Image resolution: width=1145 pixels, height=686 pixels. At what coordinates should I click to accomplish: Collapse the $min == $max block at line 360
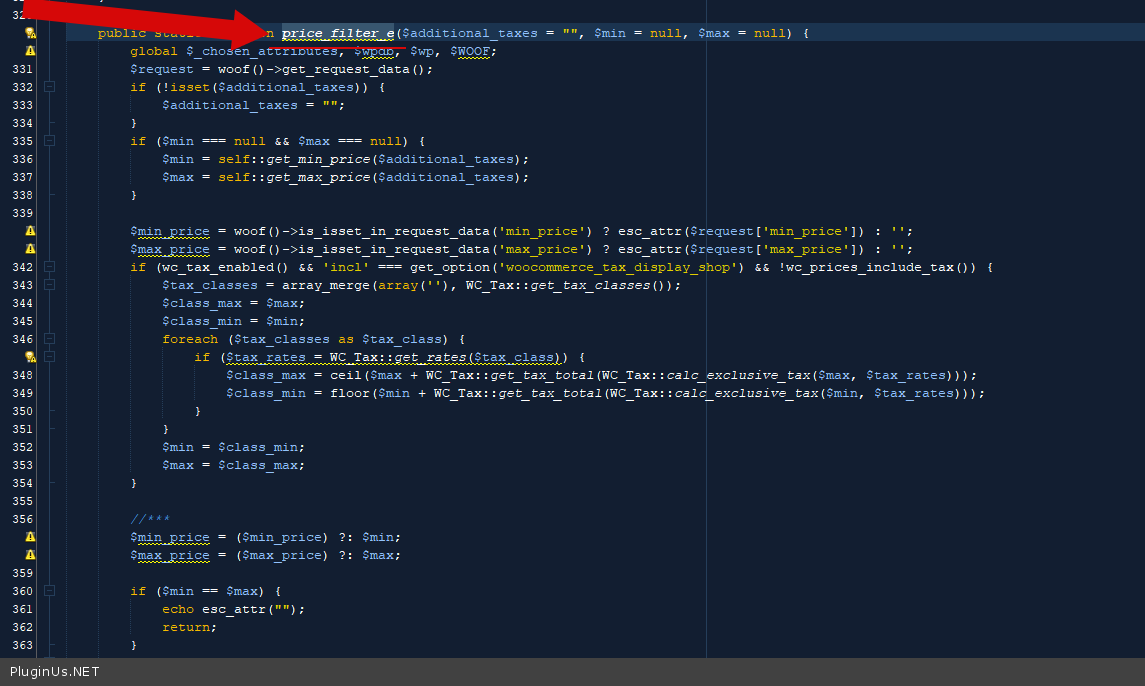point(49,591)
